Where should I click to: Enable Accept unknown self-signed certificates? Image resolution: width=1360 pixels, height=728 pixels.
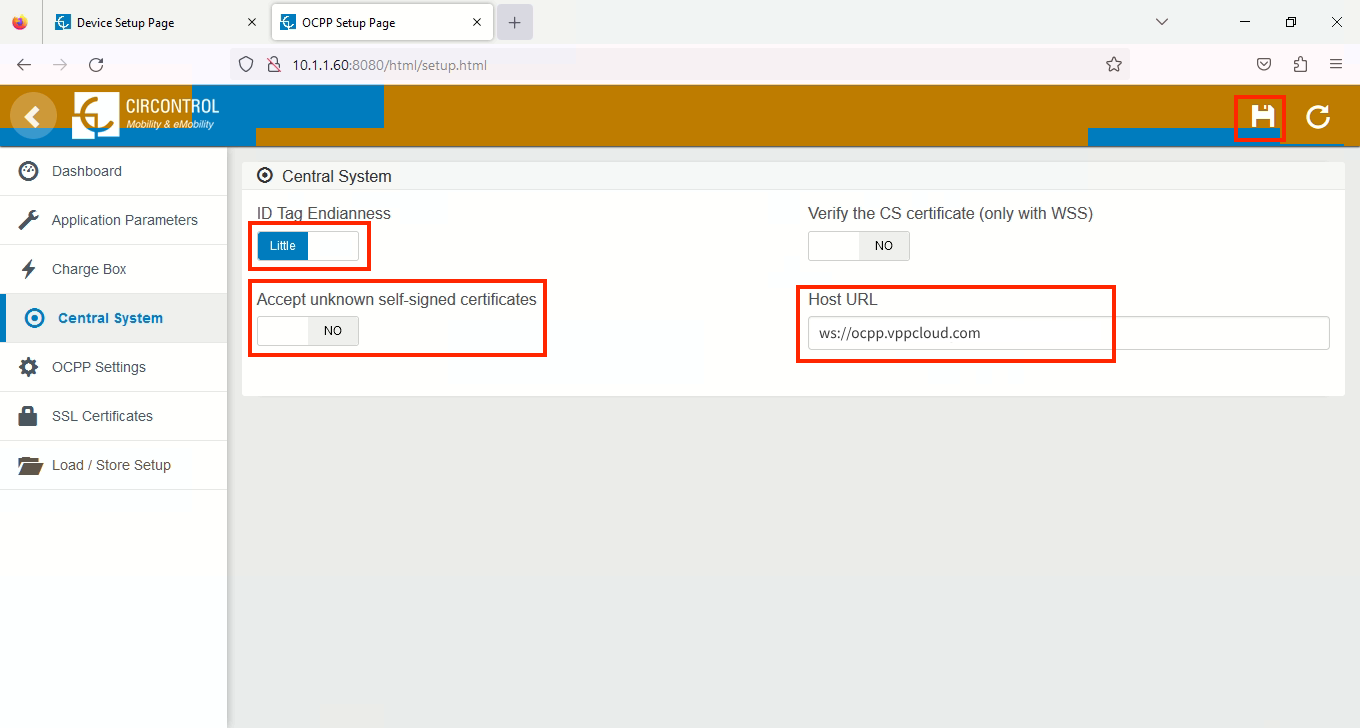[307, 331]
